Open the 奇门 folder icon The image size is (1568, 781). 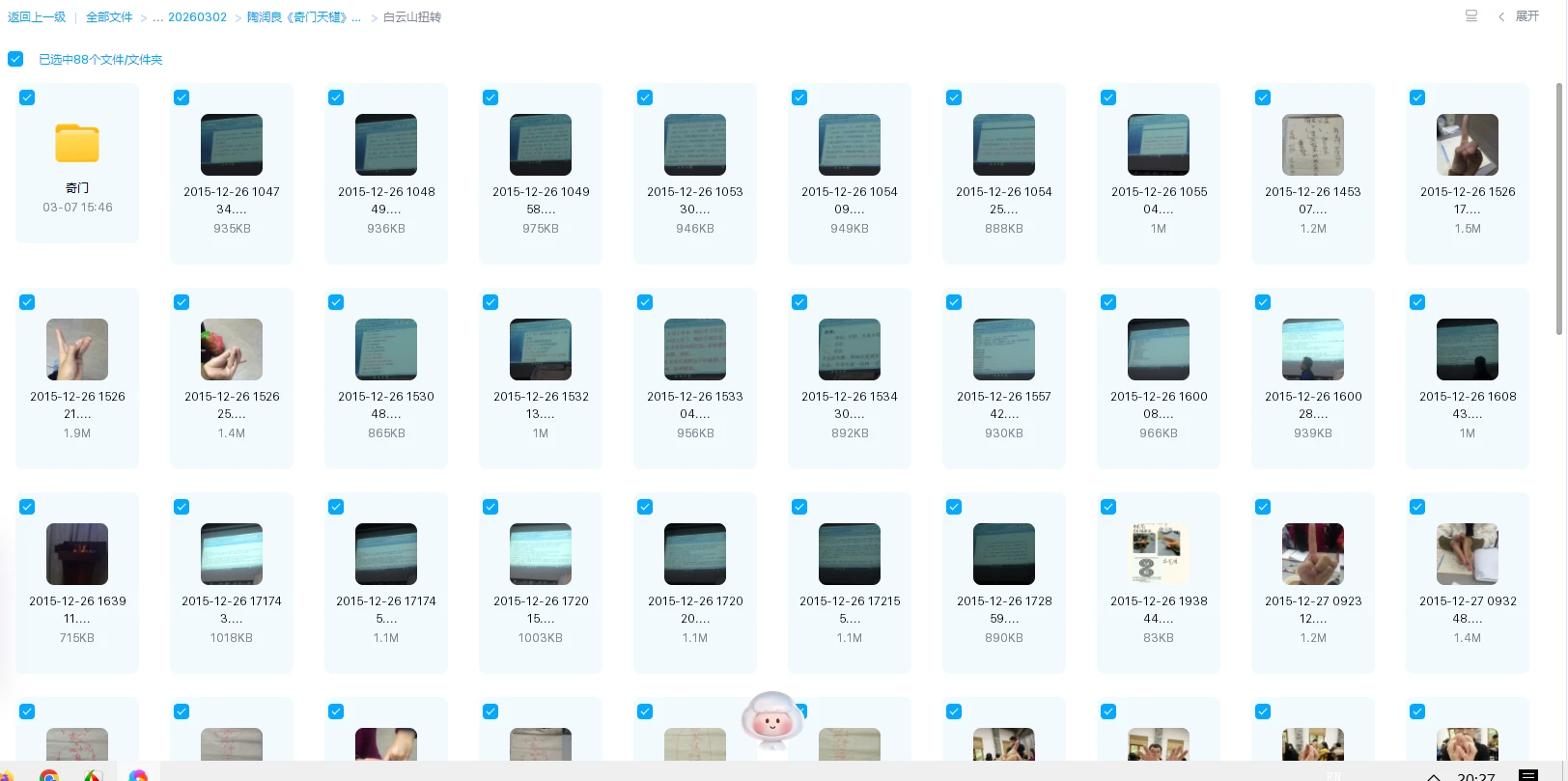77,144
